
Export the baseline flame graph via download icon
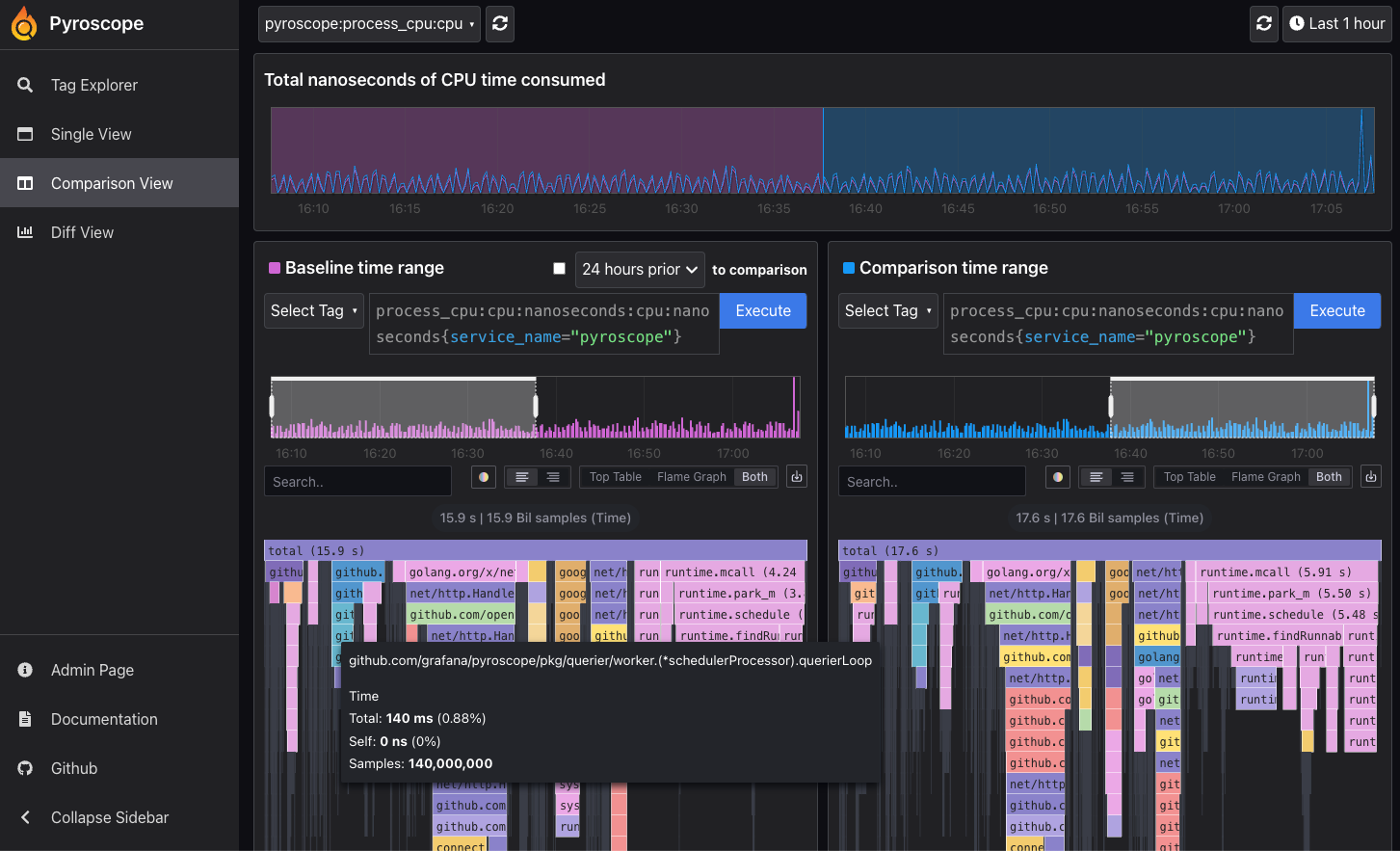(x=797, y=475)
